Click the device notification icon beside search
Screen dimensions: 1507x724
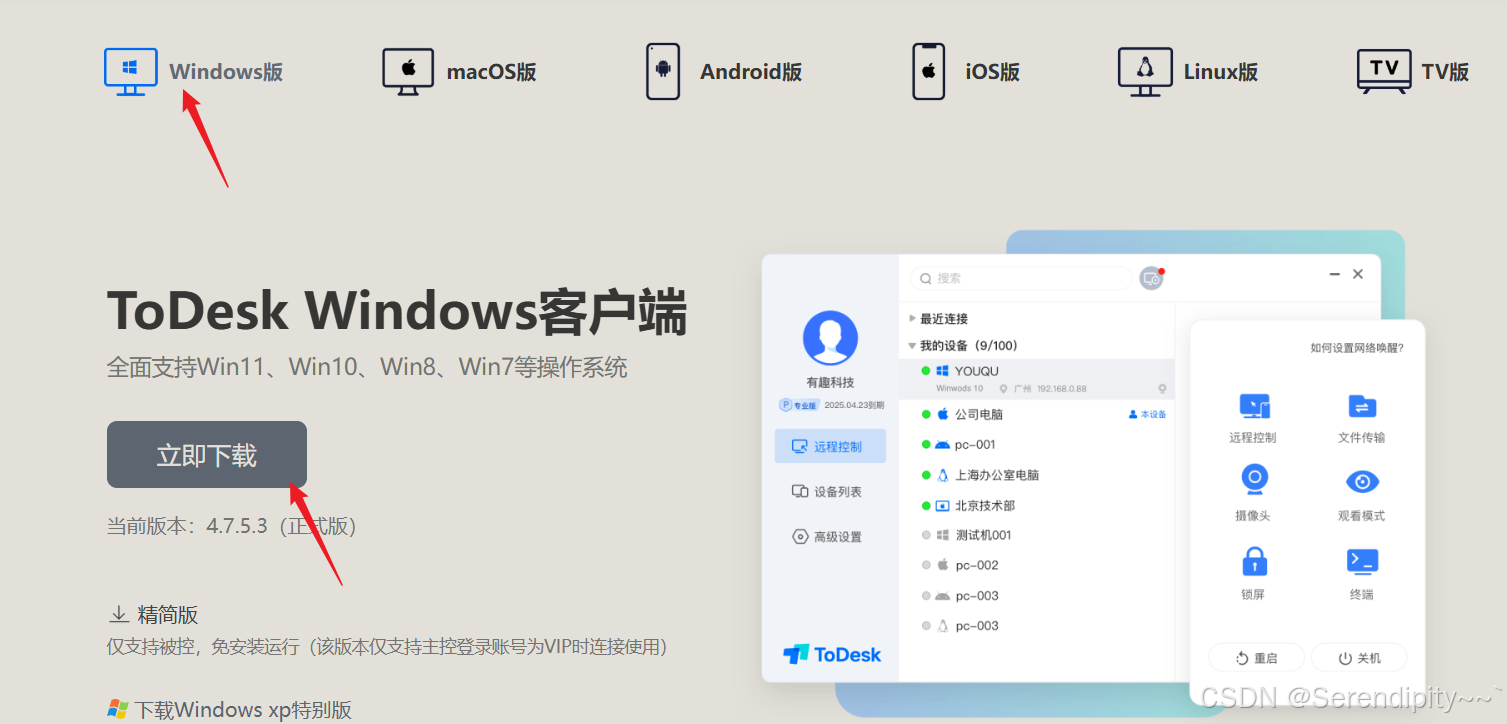point(1151,278)
